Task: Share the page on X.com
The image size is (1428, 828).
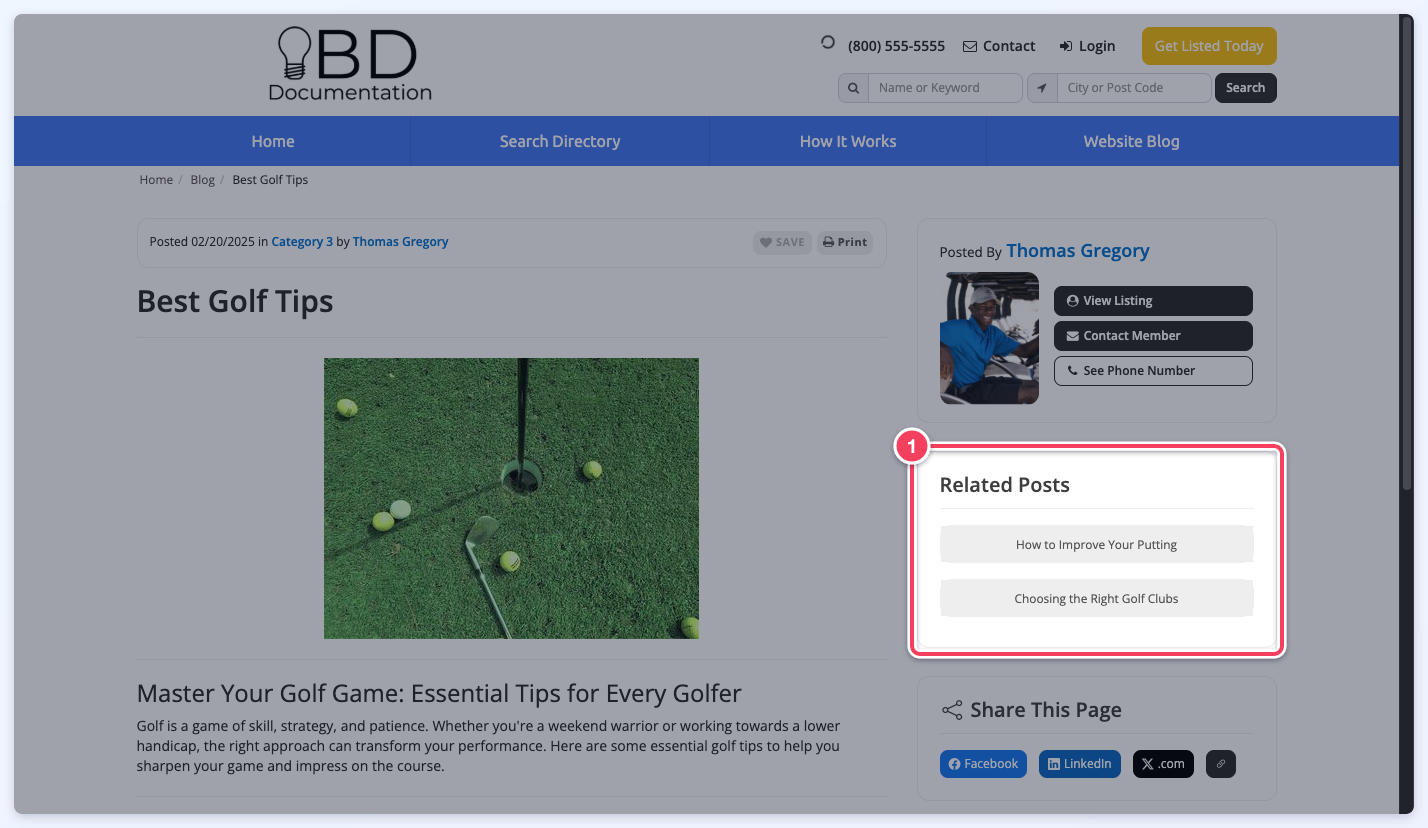Action: point(1163,764)
